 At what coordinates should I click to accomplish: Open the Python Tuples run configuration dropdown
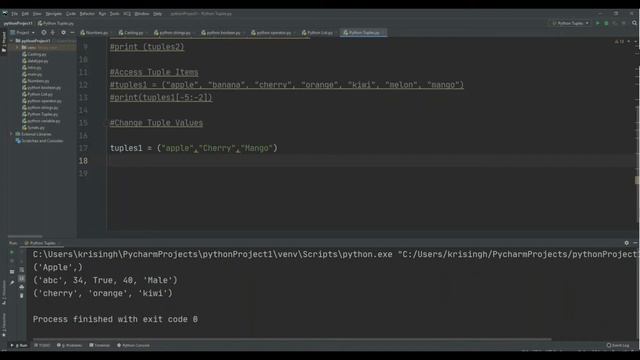[570, 23]
